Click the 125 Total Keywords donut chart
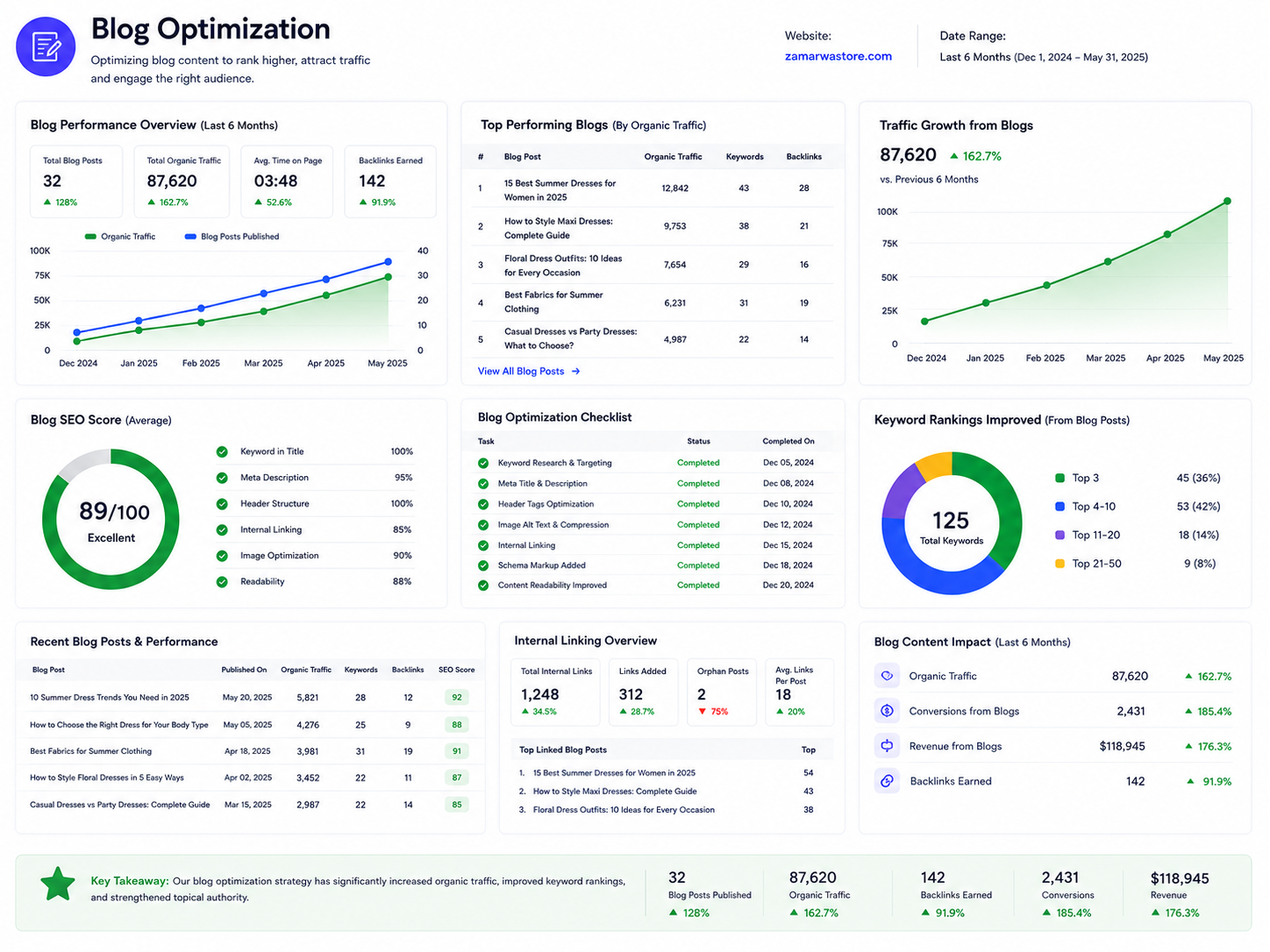Viewport: 1270px width, 952px height. 952,523
